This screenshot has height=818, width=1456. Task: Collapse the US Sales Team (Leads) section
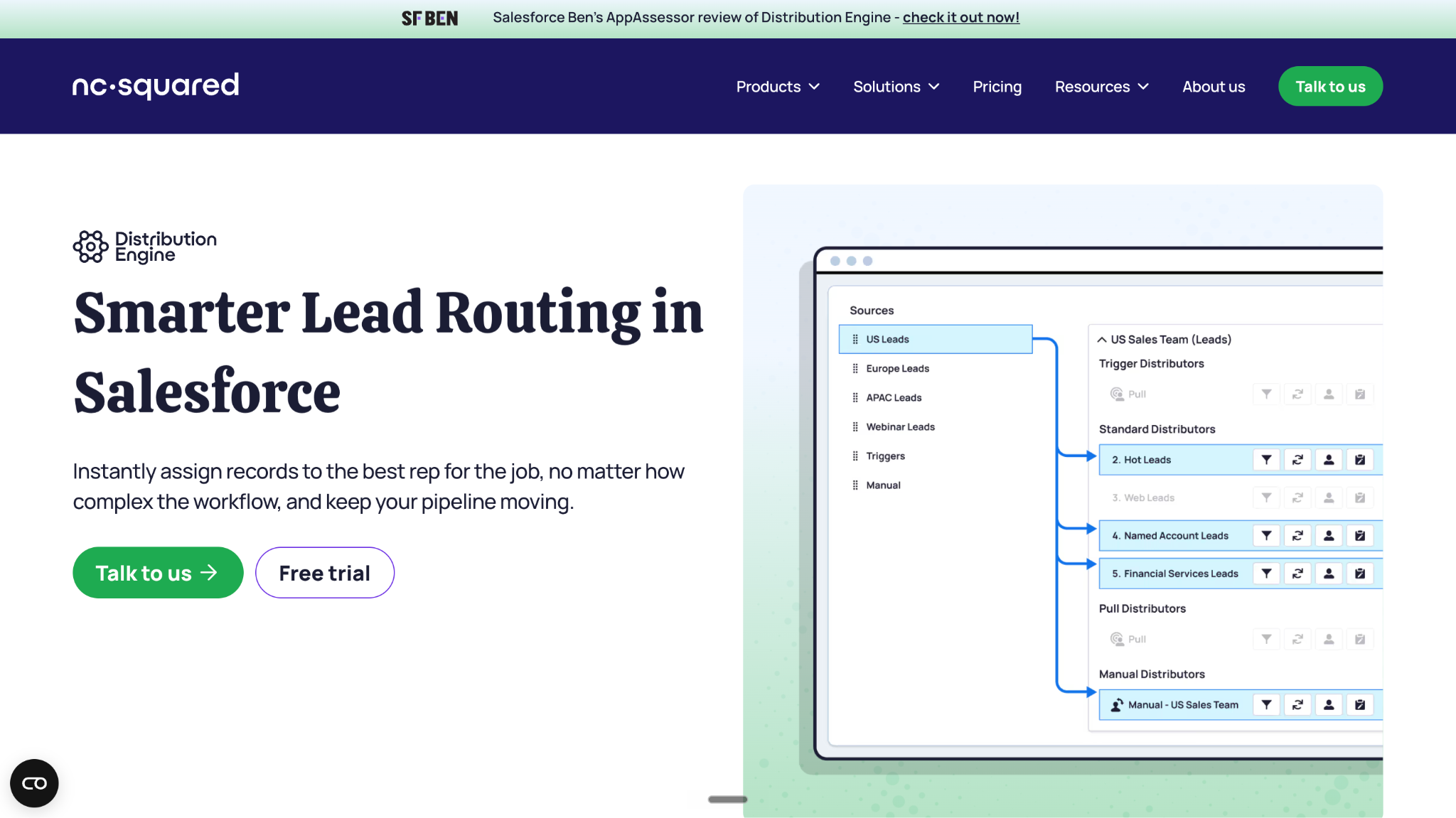pos(1102,340)
